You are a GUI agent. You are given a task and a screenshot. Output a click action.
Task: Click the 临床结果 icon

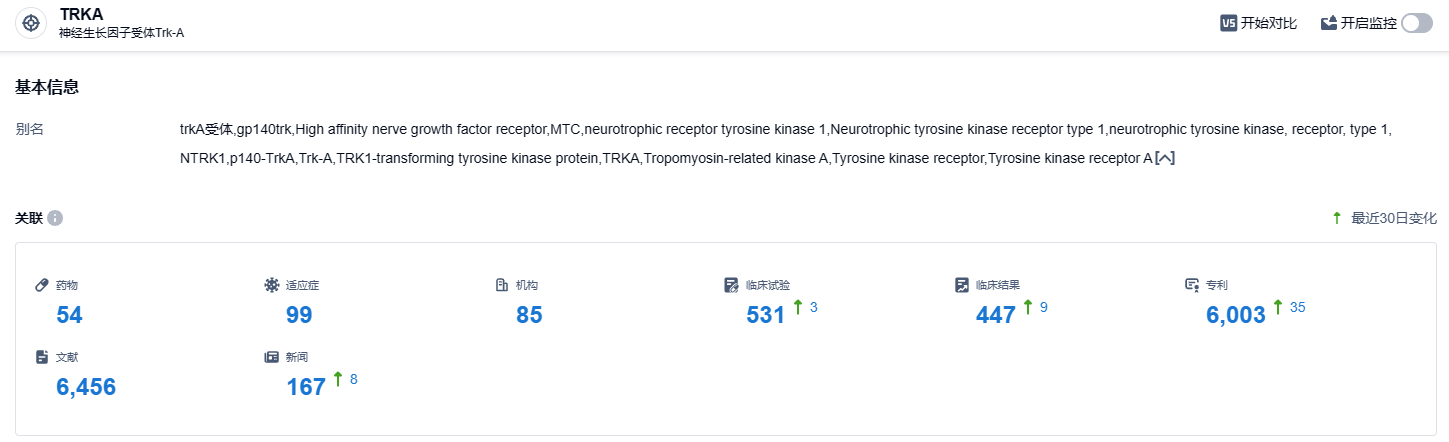pyautogui.click(x=962, y=285)
